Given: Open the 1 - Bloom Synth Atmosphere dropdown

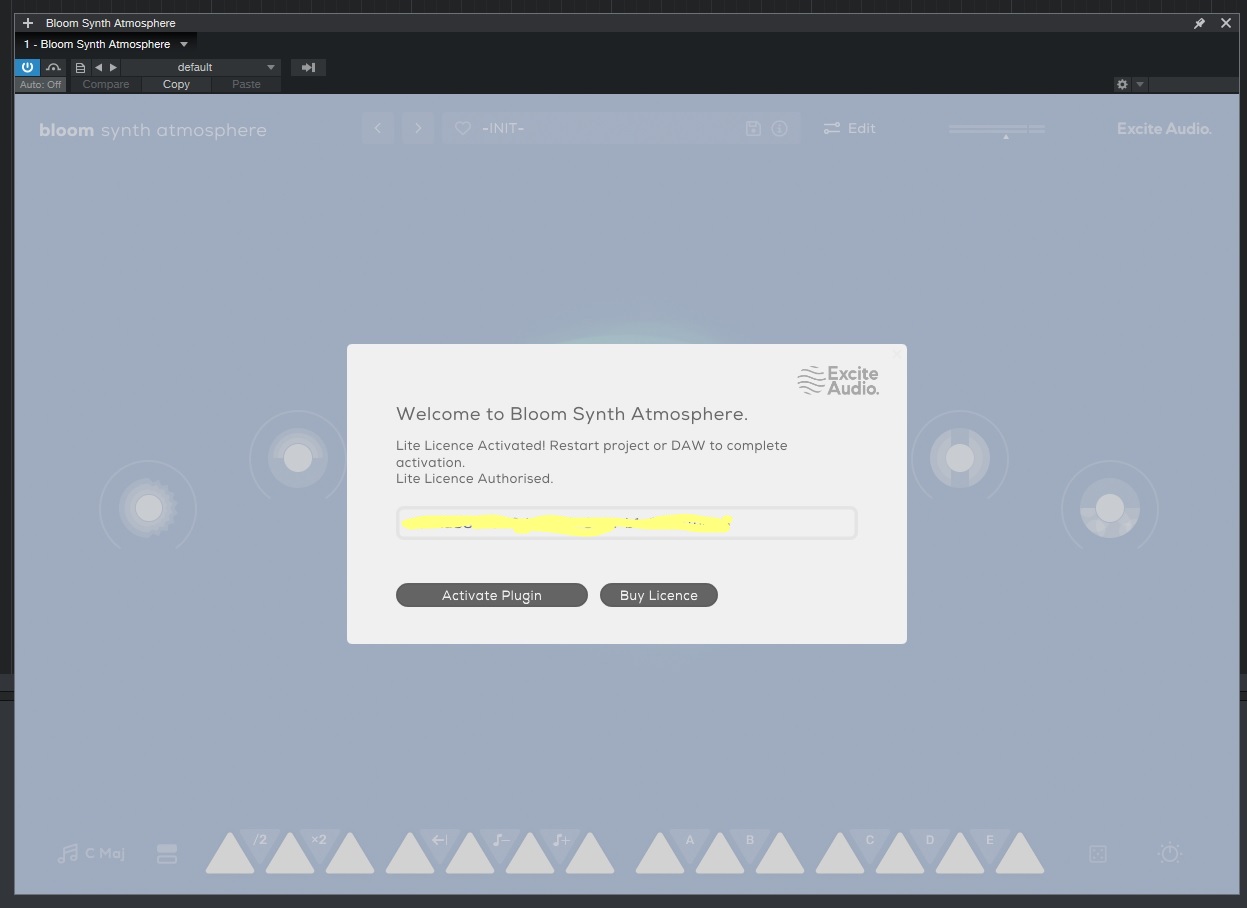Looking at the screenshot, I should pos(106,44).
